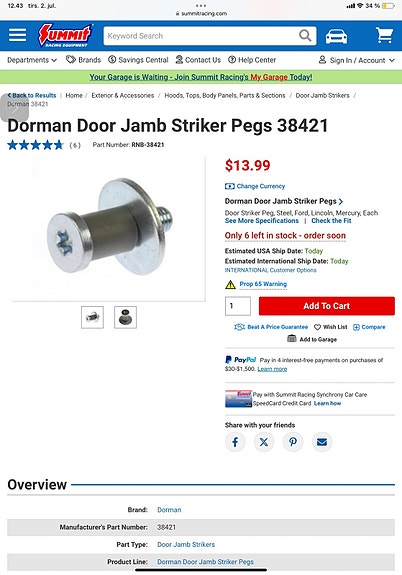Screen dimensions: 402x575
Task: Click the Add To Cart button
Action: tap(327, 306)
